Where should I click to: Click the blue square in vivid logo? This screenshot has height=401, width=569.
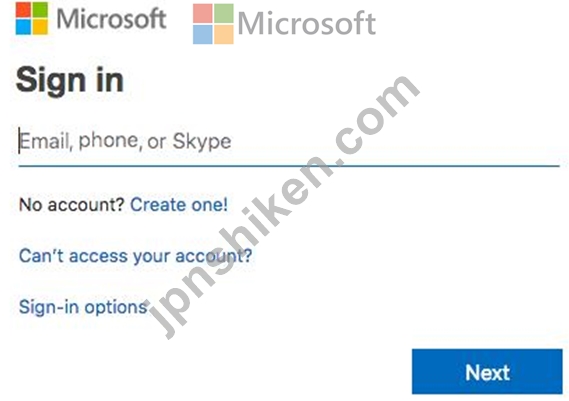coord(23,27)
